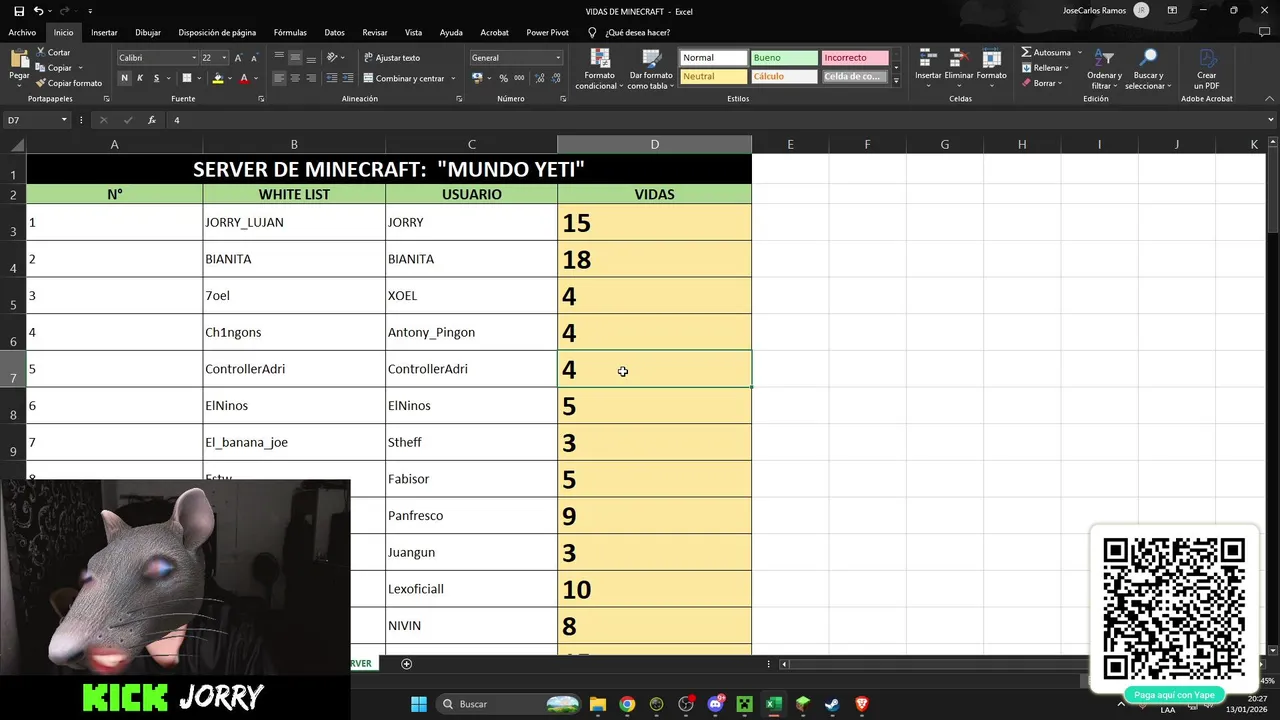Apply thousands separator (000) style
1280x720 pixels.
coord(519,78)
